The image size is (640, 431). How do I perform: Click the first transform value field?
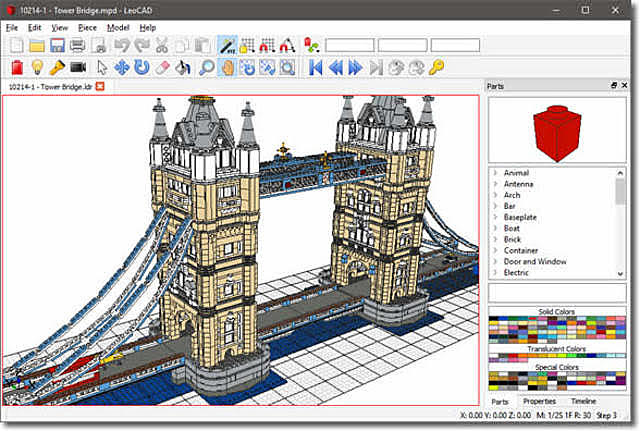coord(350,45)
